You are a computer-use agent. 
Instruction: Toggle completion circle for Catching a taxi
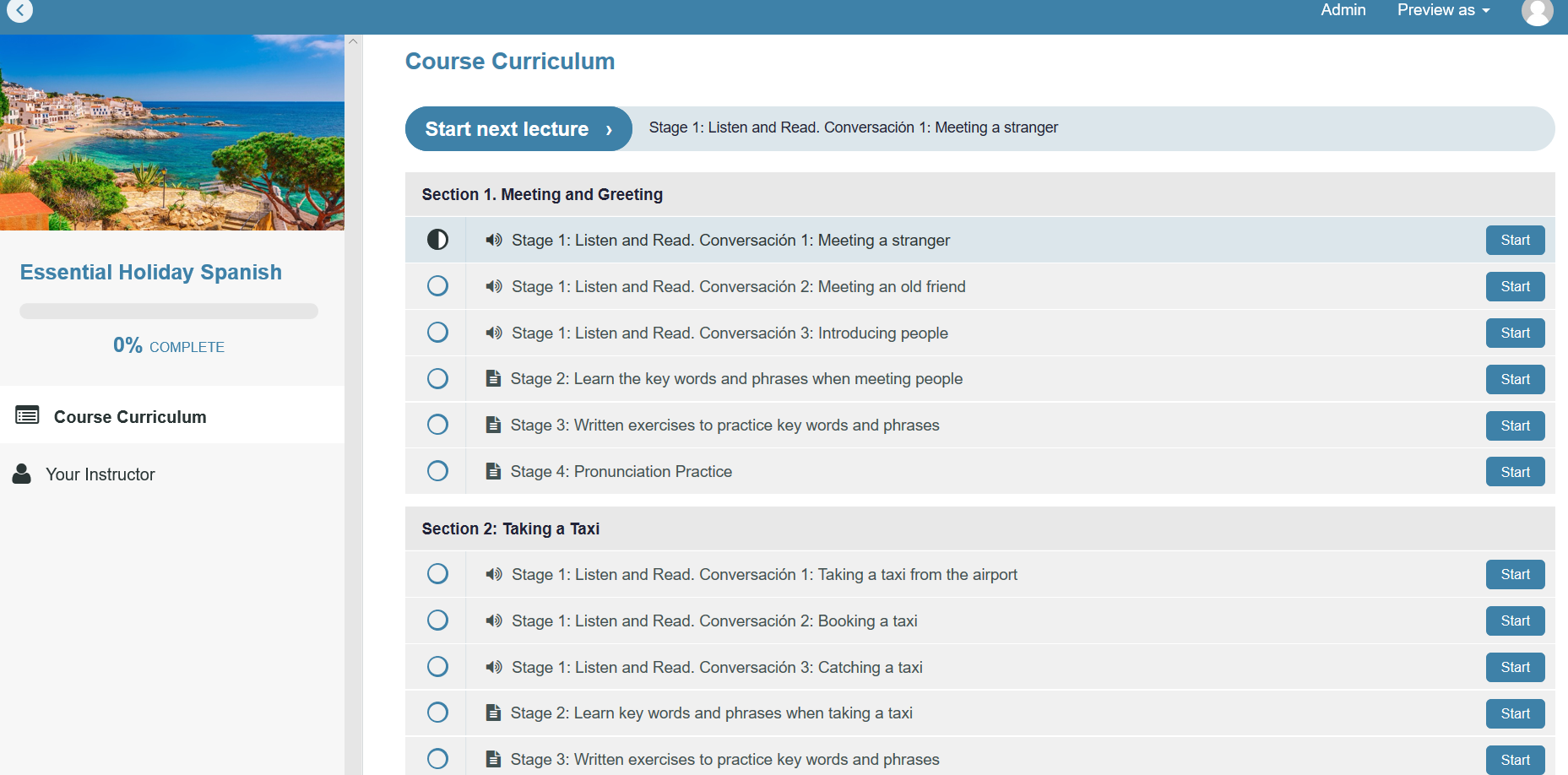(x=437, y=667)
